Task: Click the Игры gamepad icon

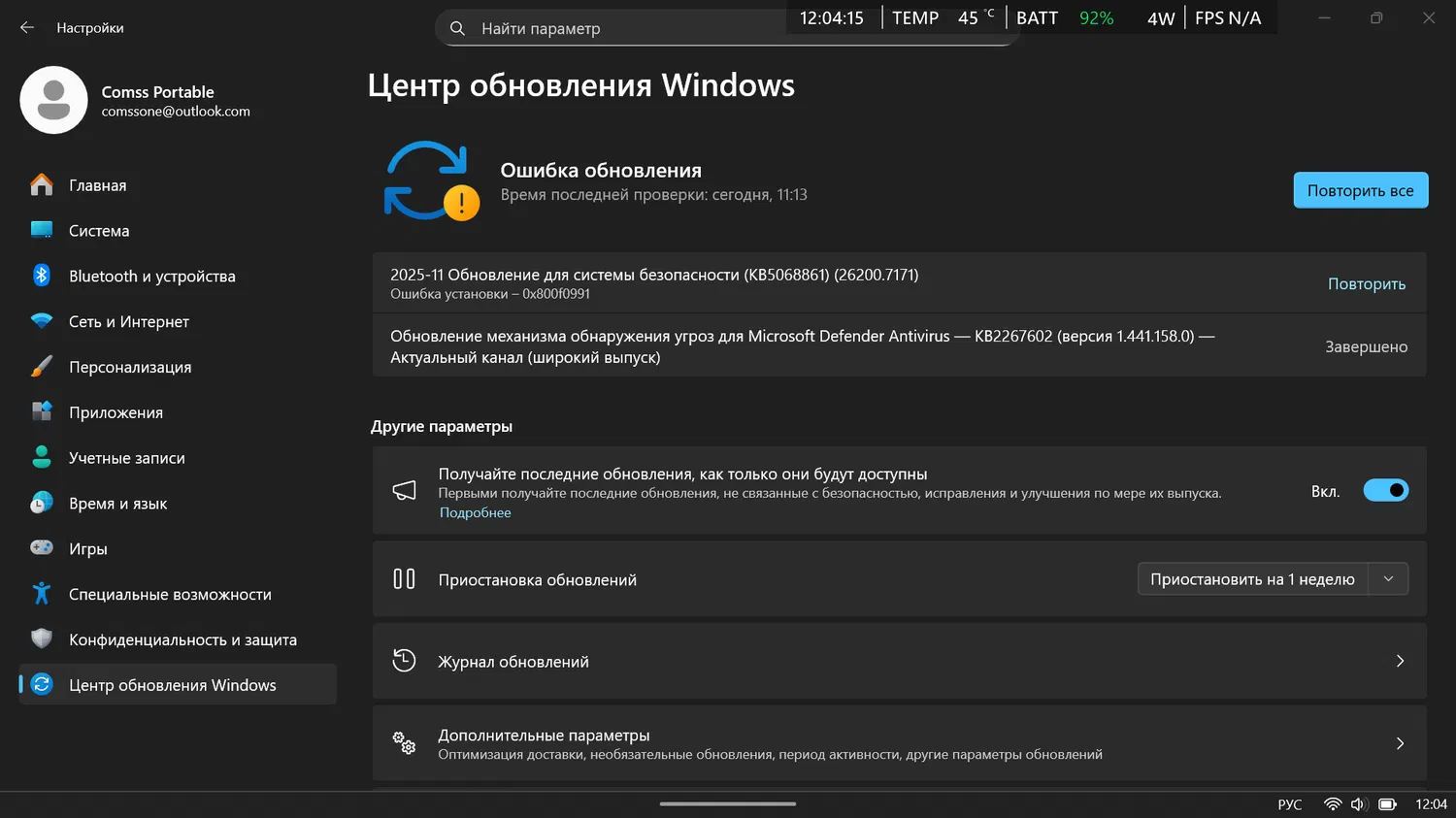Action: coord(42,548)
